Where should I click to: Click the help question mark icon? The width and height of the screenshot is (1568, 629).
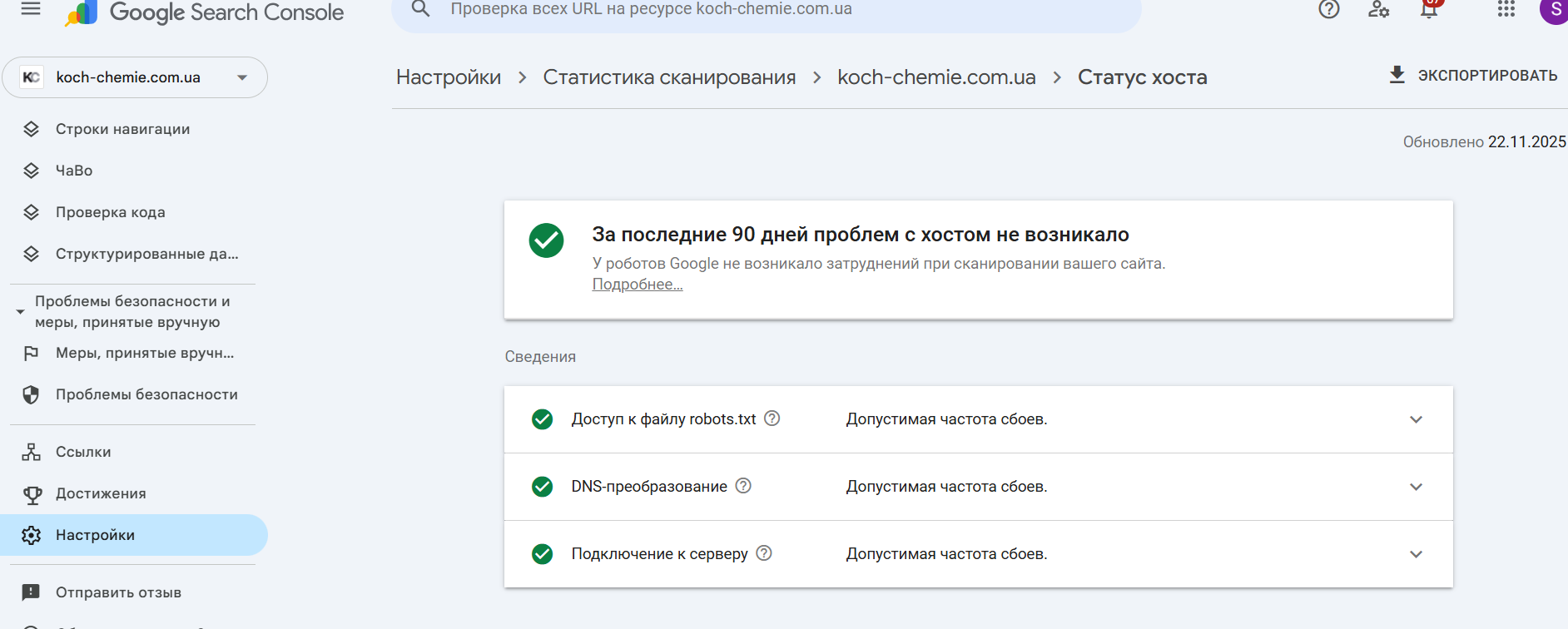click(x=1328, y=9)
